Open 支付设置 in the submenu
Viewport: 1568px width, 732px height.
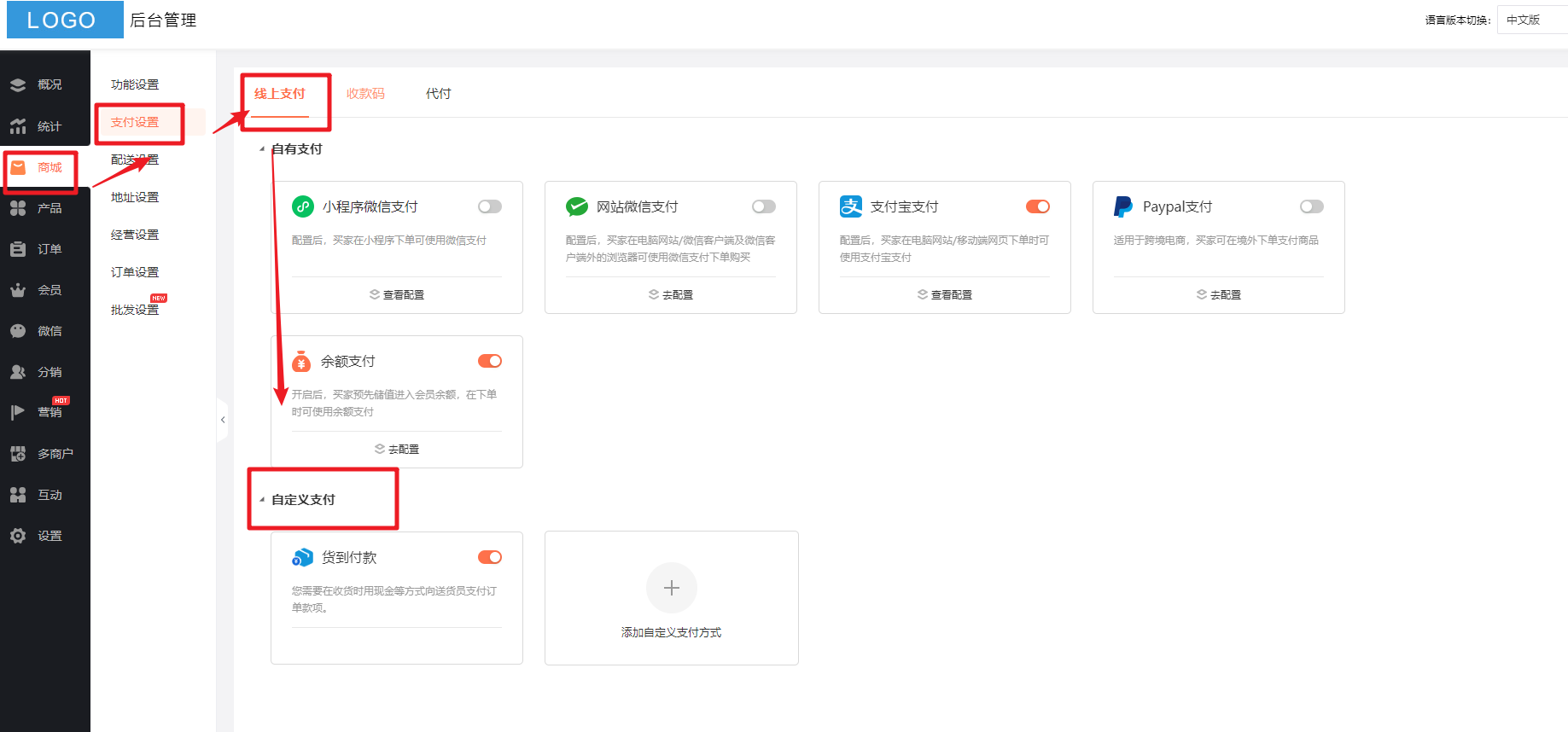coord(135,122)
